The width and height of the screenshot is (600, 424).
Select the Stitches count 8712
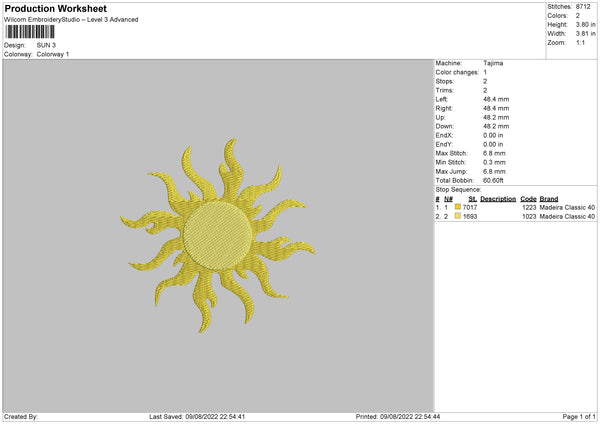584,7
